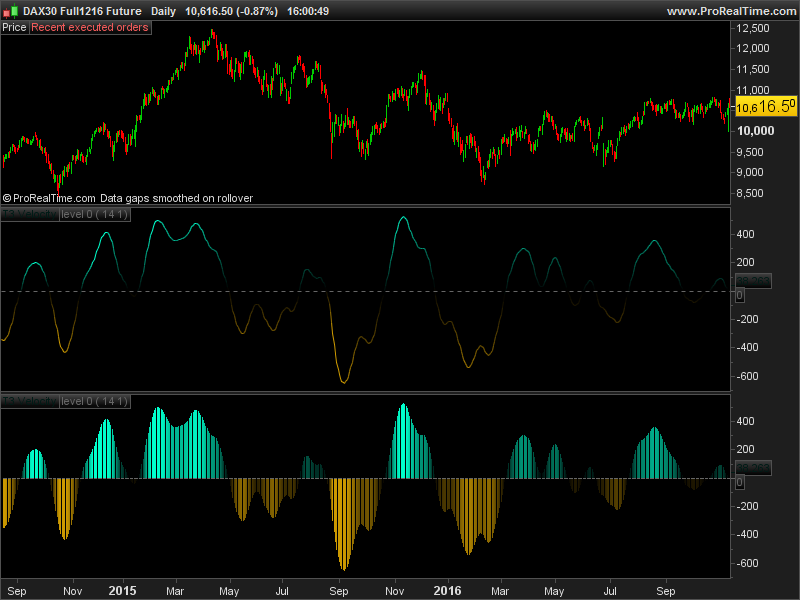Click "T3 Velocity" label in the histogram panel

[30, 402]
